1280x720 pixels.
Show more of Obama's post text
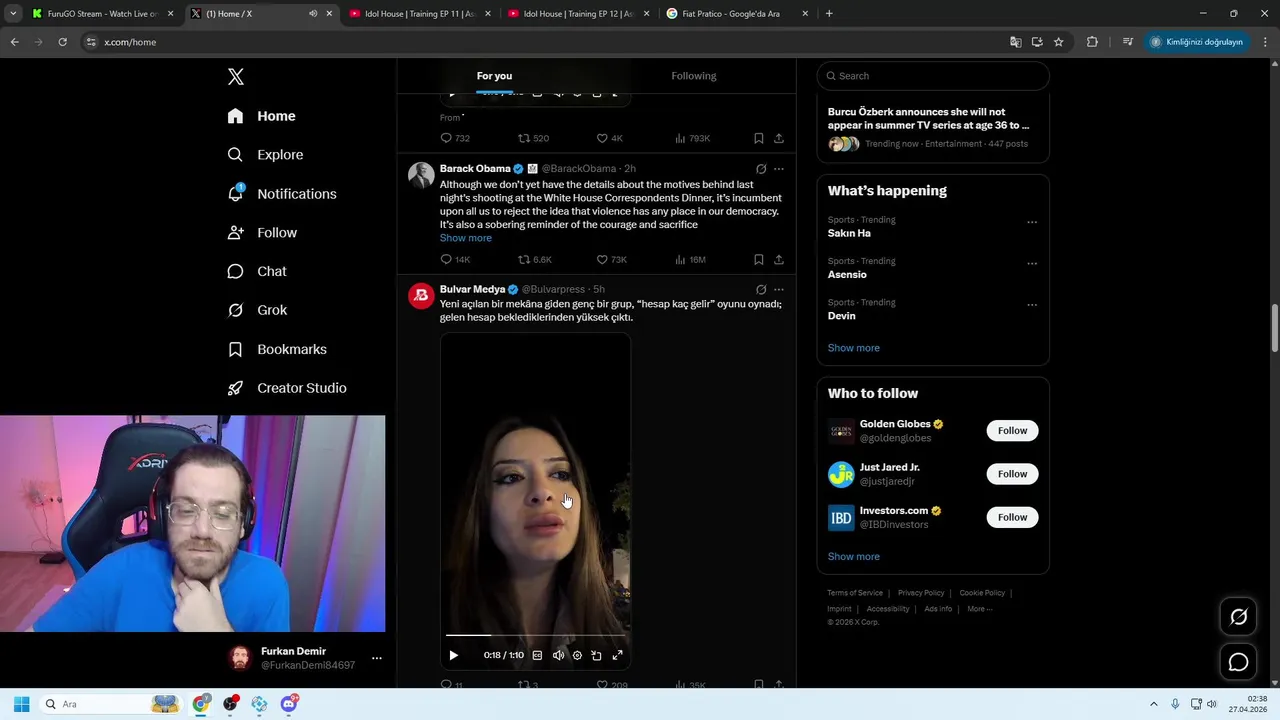466,238
